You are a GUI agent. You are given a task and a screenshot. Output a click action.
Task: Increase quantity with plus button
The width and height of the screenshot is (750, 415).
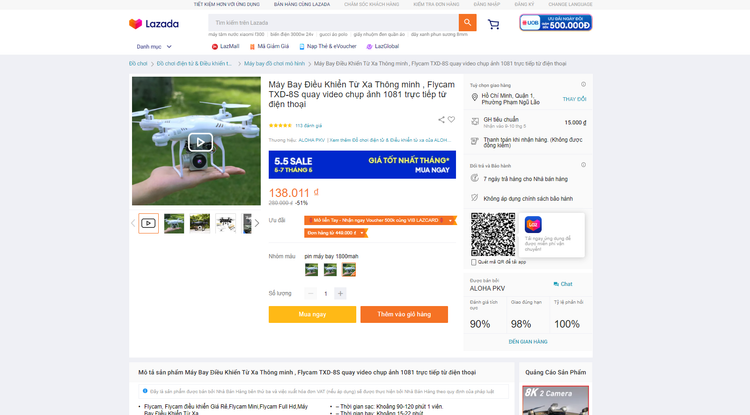(340, 294)
